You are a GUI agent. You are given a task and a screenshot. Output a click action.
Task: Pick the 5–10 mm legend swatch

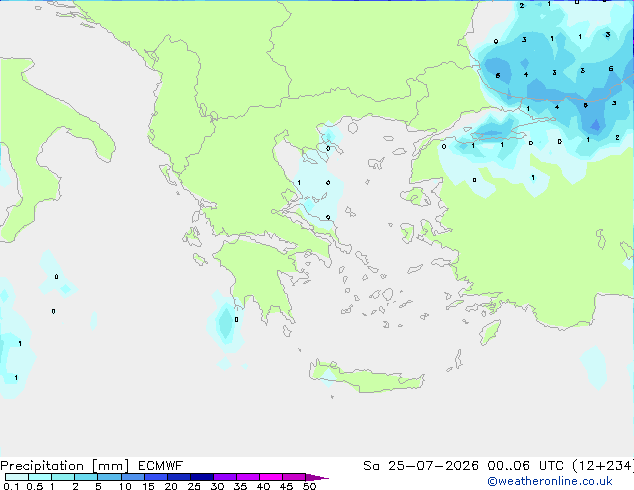pos(109,477)
